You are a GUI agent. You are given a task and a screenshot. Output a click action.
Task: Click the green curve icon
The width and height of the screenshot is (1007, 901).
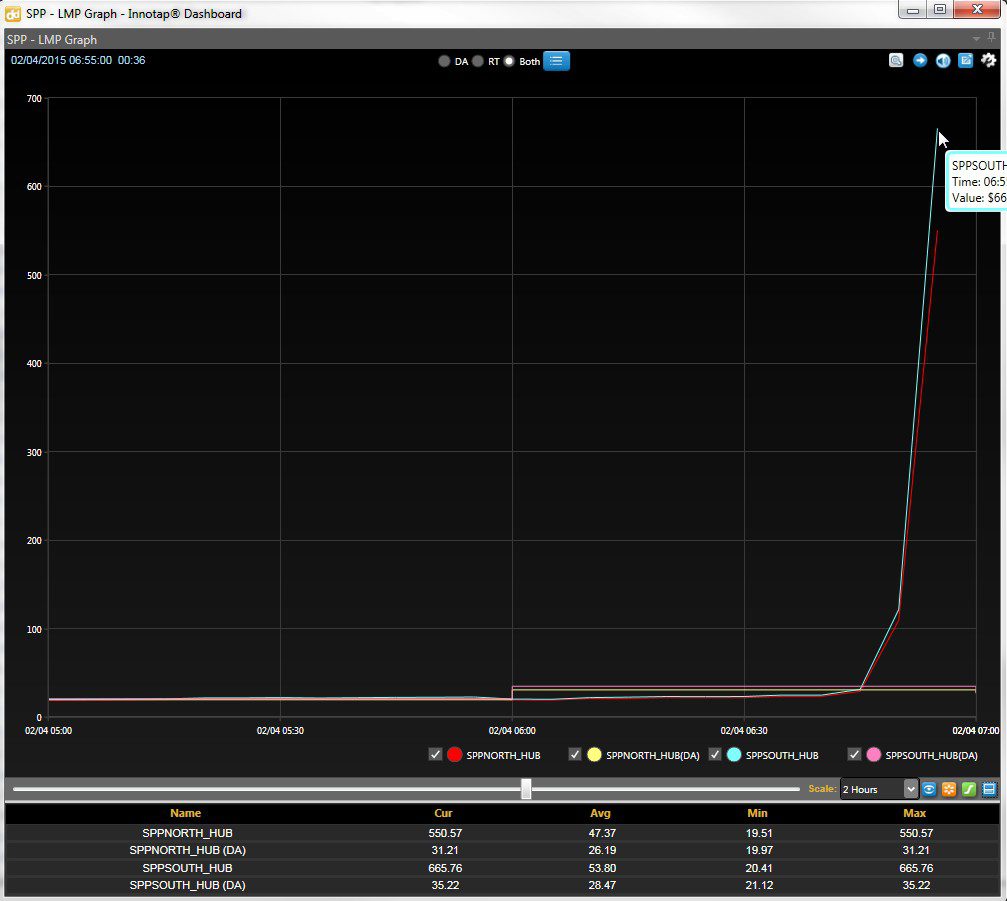click(x=968, y=789)
